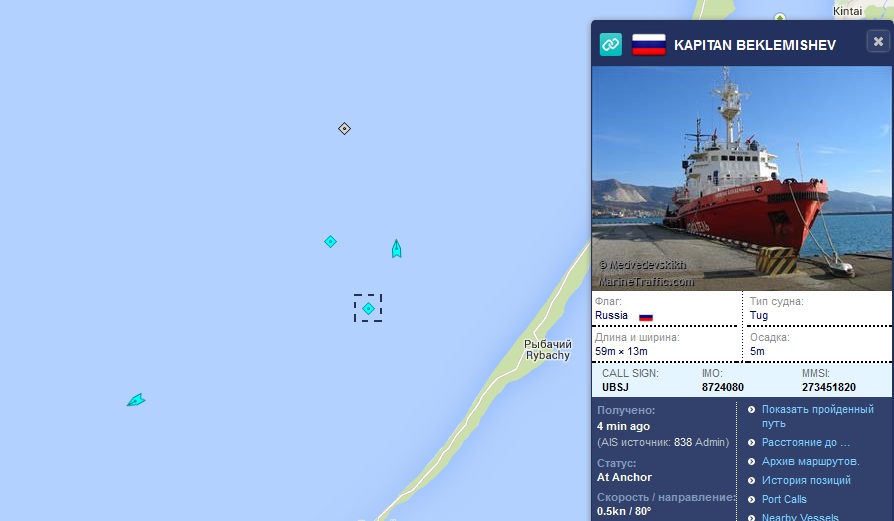Select the cyan ship heading southwest

[136, 400]
